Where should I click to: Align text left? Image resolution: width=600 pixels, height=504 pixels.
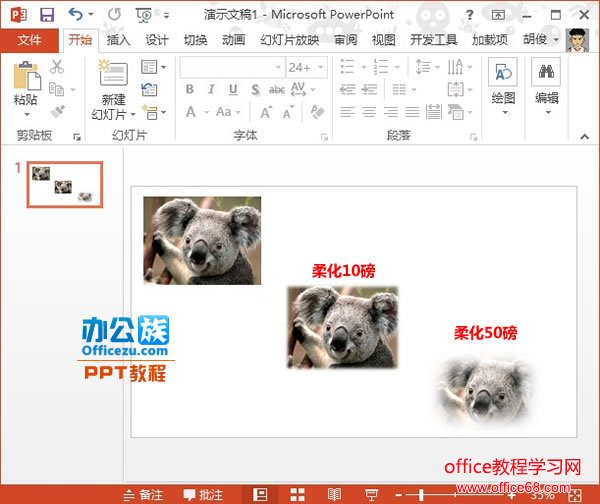tap(347, 112)
